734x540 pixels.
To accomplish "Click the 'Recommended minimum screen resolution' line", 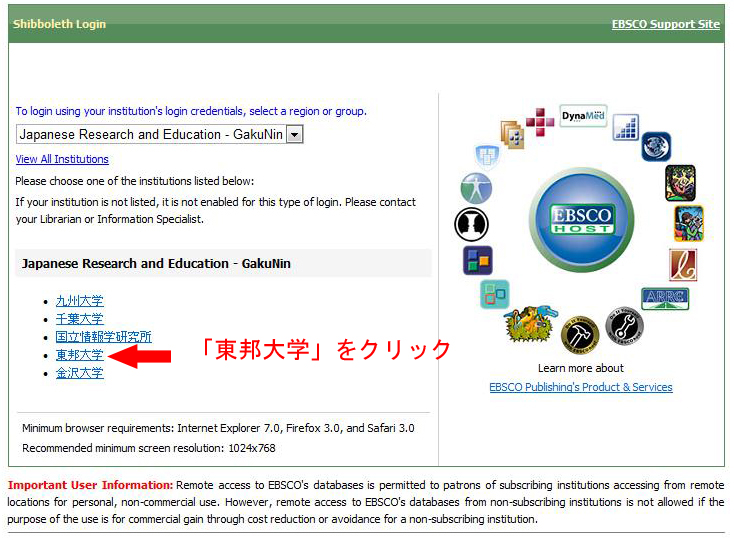I will coord(149,448).
